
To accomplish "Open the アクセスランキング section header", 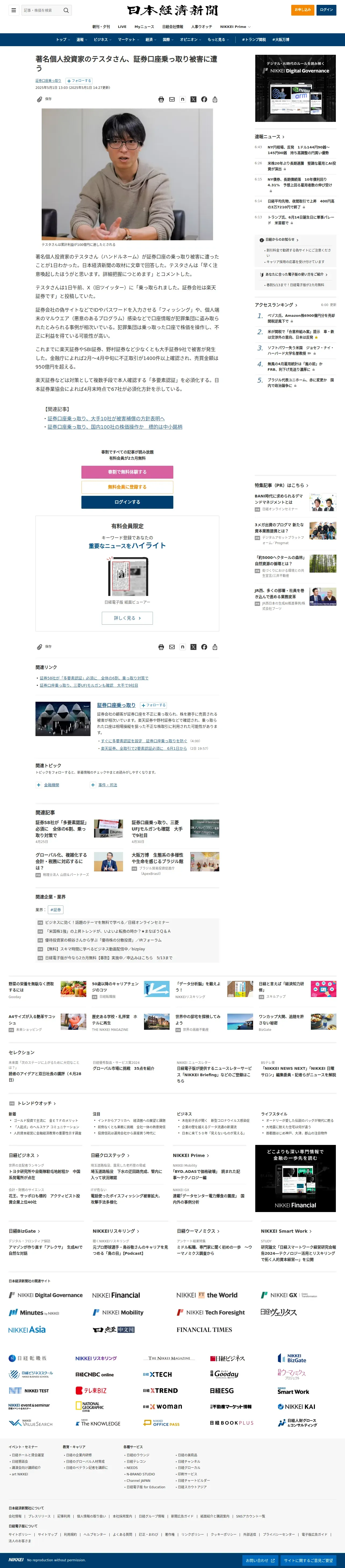I will click(276, 304).
